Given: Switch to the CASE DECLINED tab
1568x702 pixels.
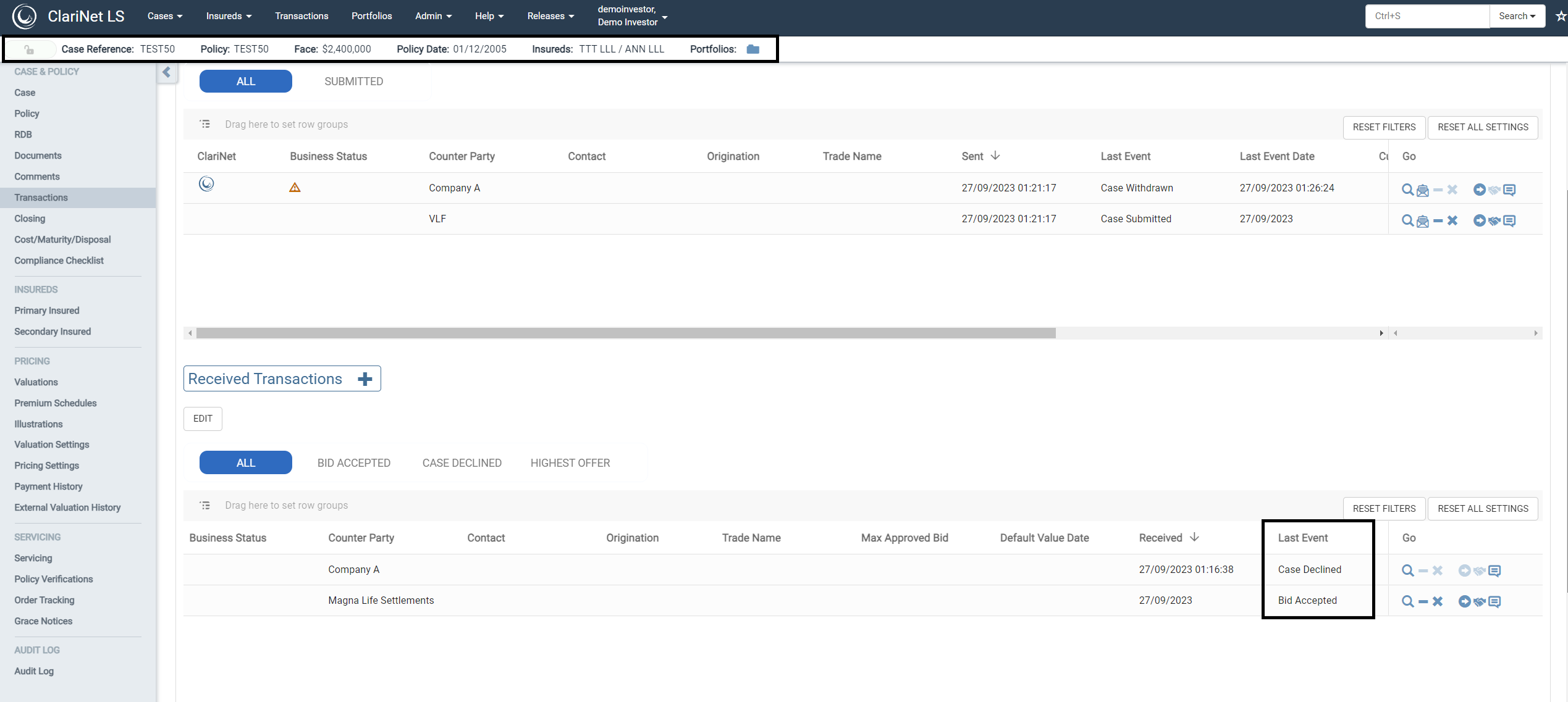Looking at the screenshot, I should tap(462, 463).
